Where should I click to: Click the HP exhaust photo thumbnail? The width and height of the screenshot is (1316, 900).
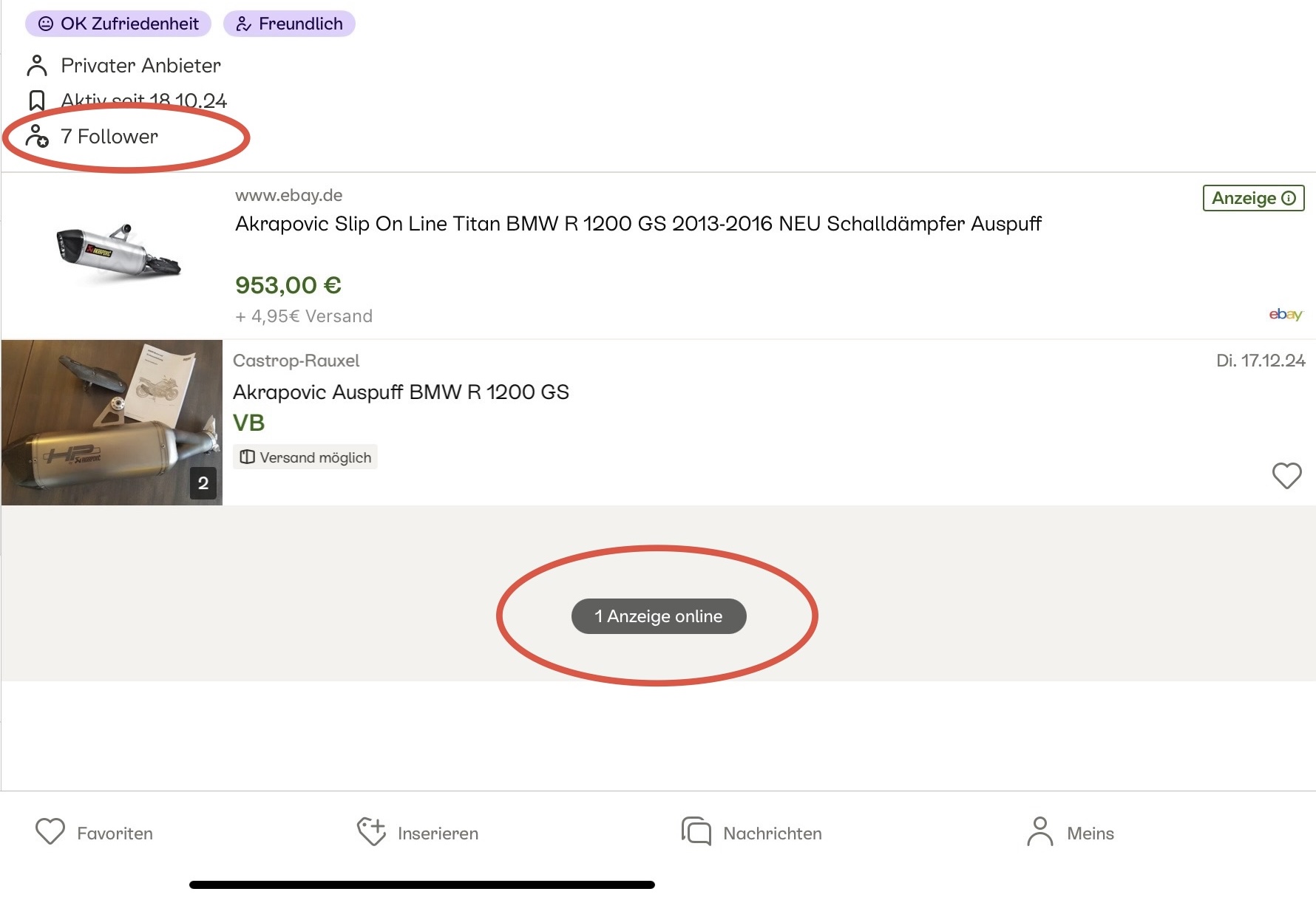tap(112, 422)
